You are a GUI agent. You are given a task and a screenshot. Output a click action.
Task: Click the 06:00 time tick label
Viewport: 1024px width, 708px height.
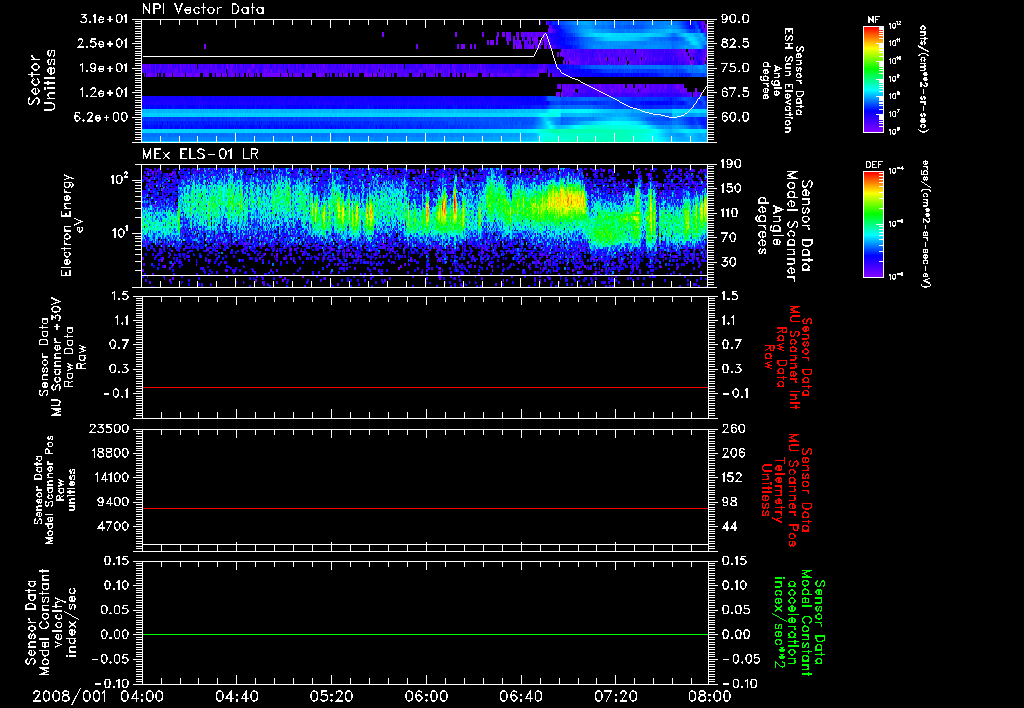[427, 696]
